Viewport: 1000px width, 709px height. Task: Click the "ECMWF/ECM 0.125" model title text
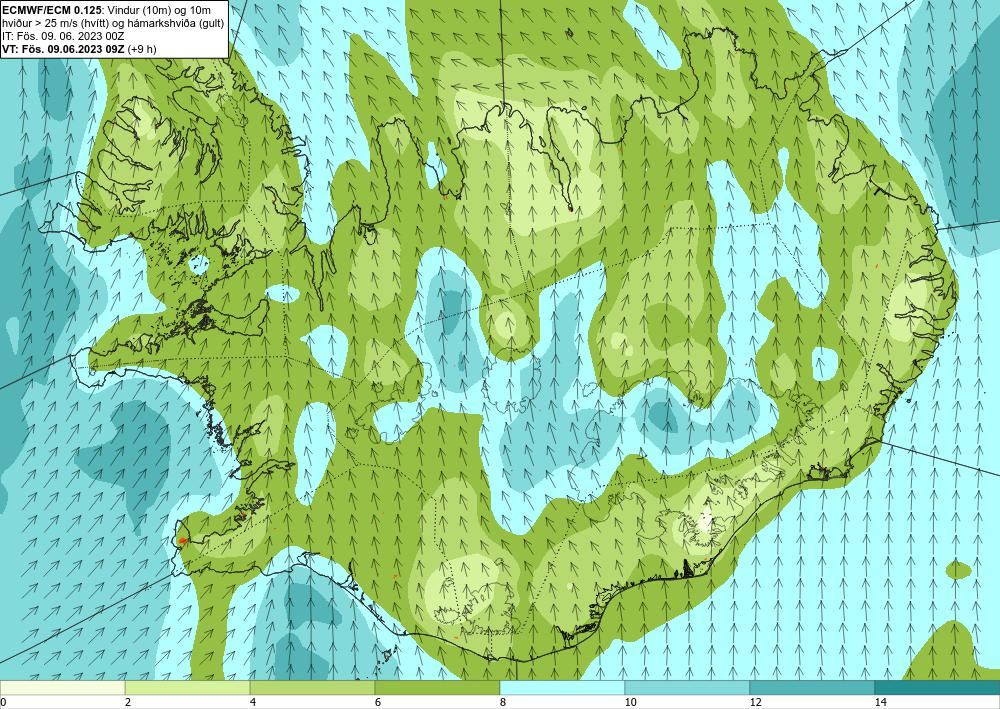[50, 10]
